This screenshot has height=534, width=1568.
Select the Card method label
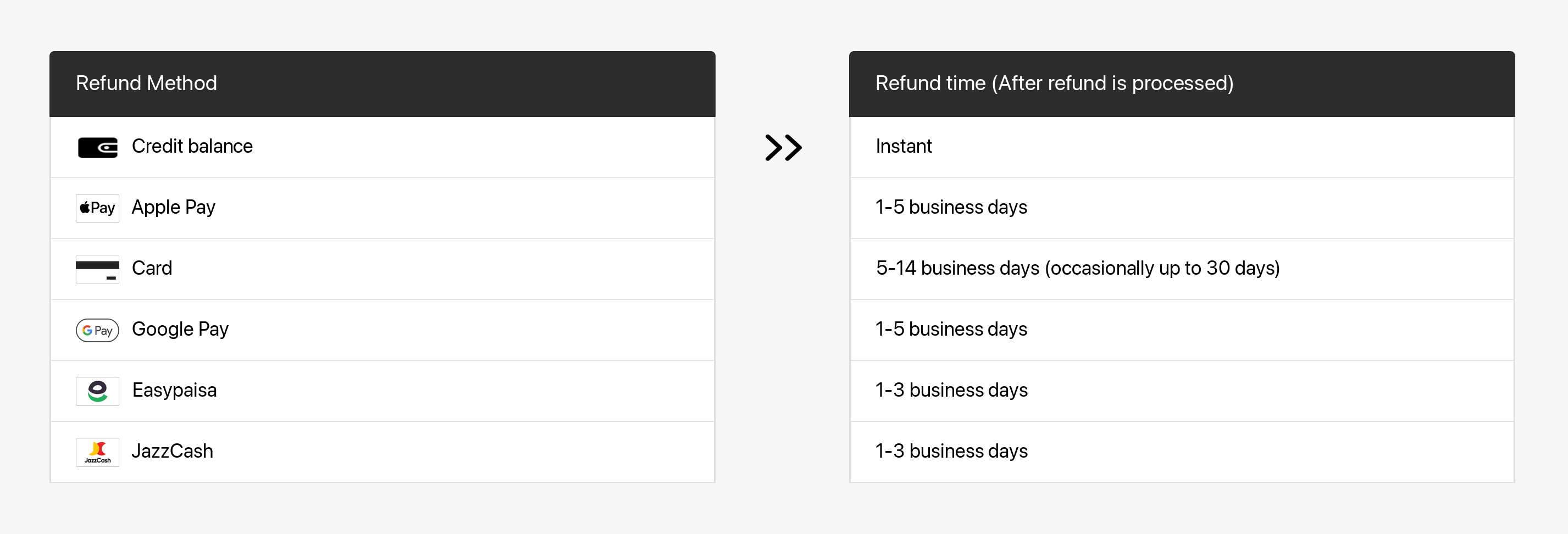click(152, 268)
